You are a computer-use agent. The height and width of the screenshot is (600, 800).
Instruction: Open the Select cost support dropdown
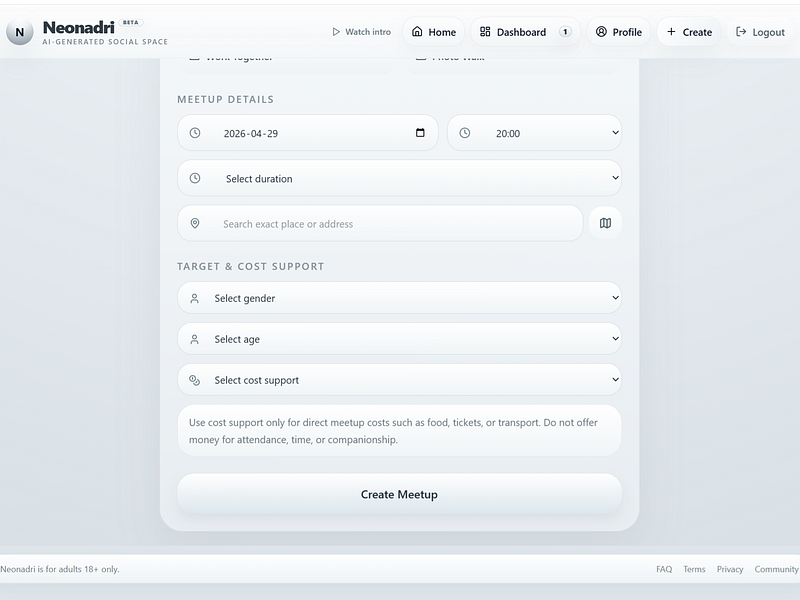pos(399,380)
